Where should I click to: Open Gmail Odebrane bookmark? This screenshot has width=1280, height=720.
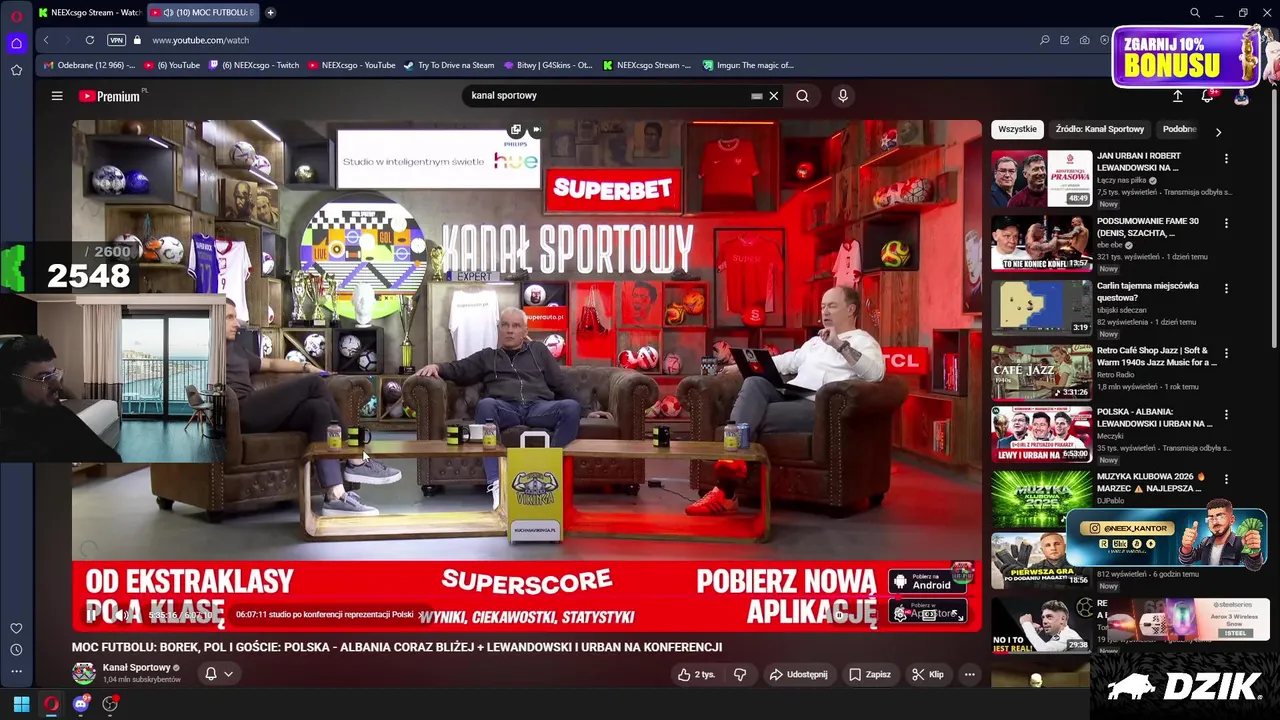89,65
